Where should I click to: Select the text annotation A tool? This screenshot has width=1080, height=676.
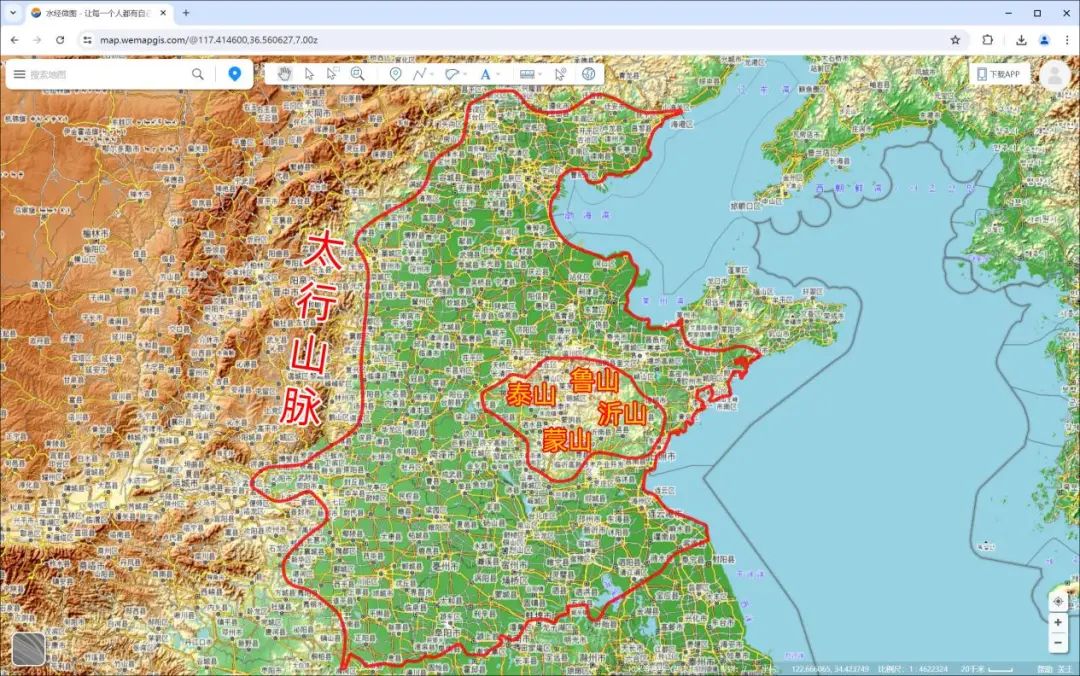485,74
